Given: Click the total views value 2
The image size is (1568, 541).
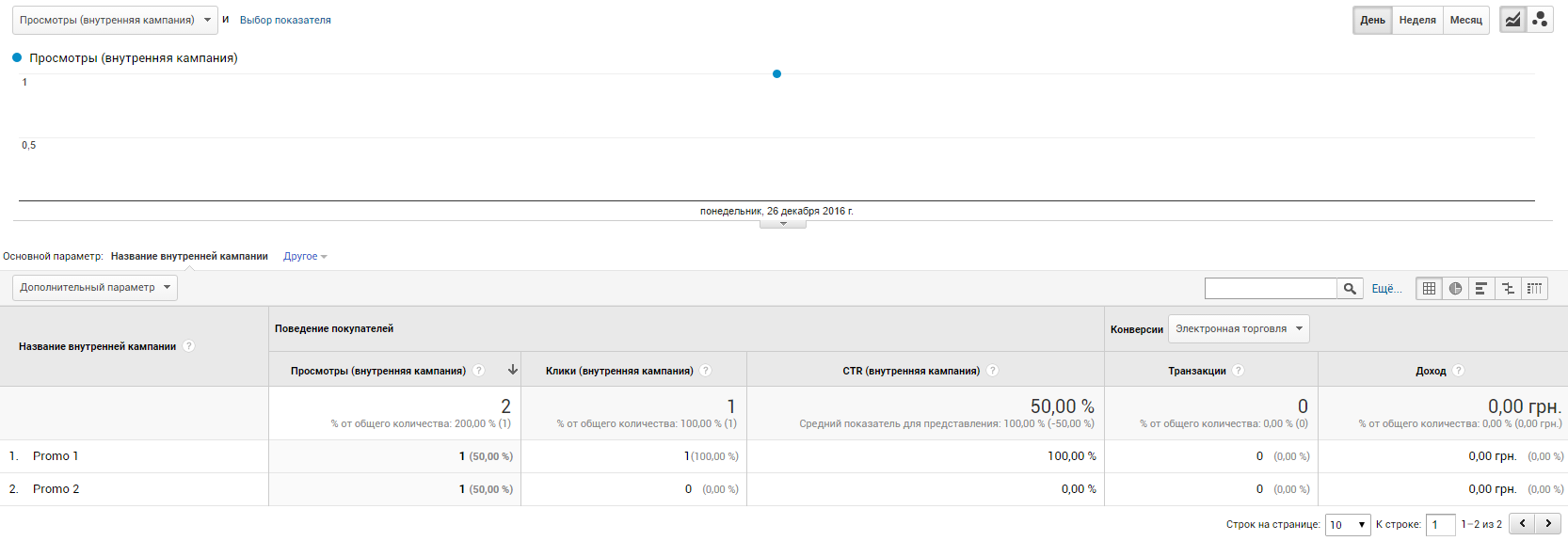Looking at the screenshot, I should [505, 406].
